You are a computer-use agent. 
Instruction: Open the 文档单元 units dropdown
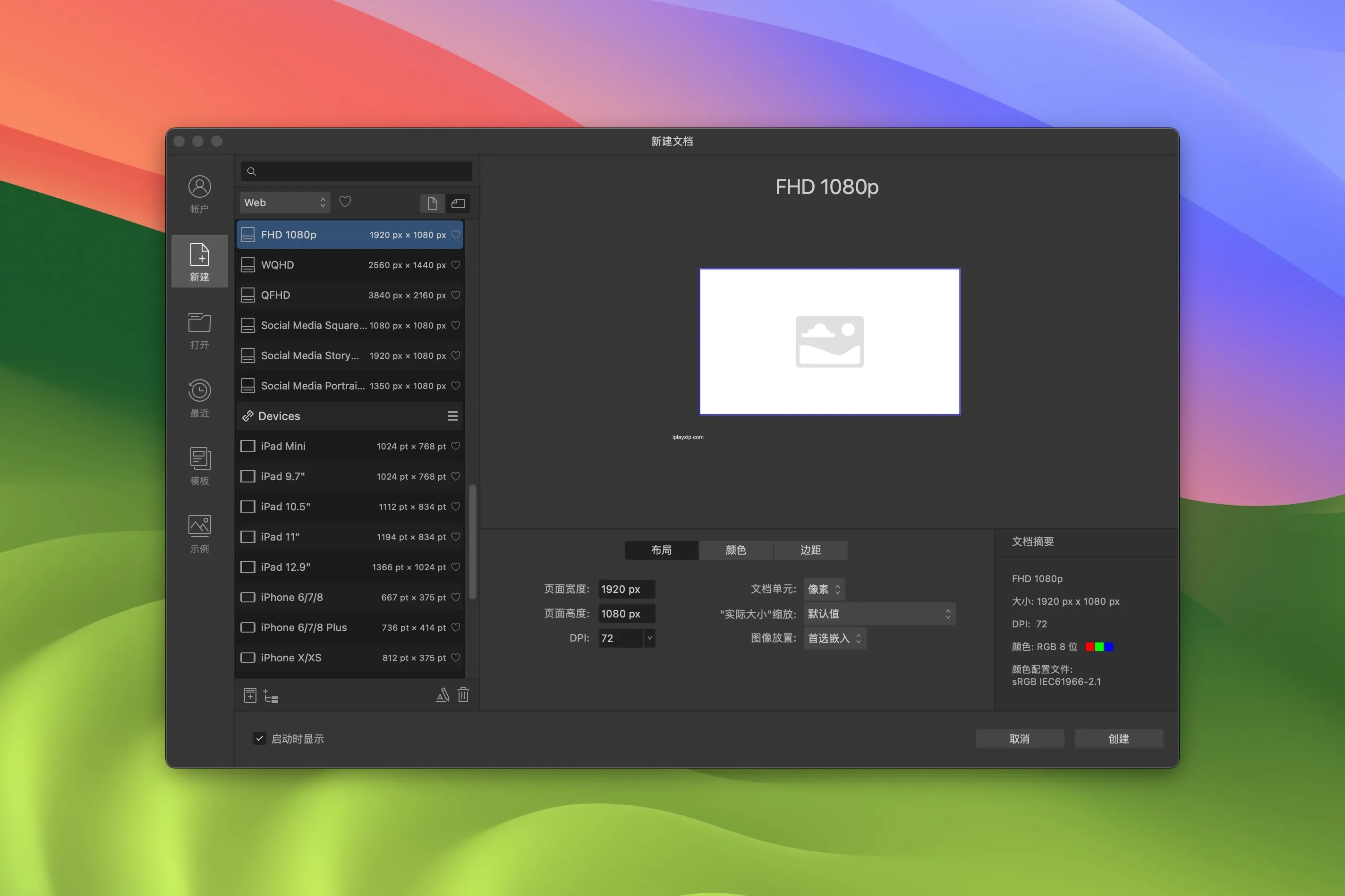(824, 589)
